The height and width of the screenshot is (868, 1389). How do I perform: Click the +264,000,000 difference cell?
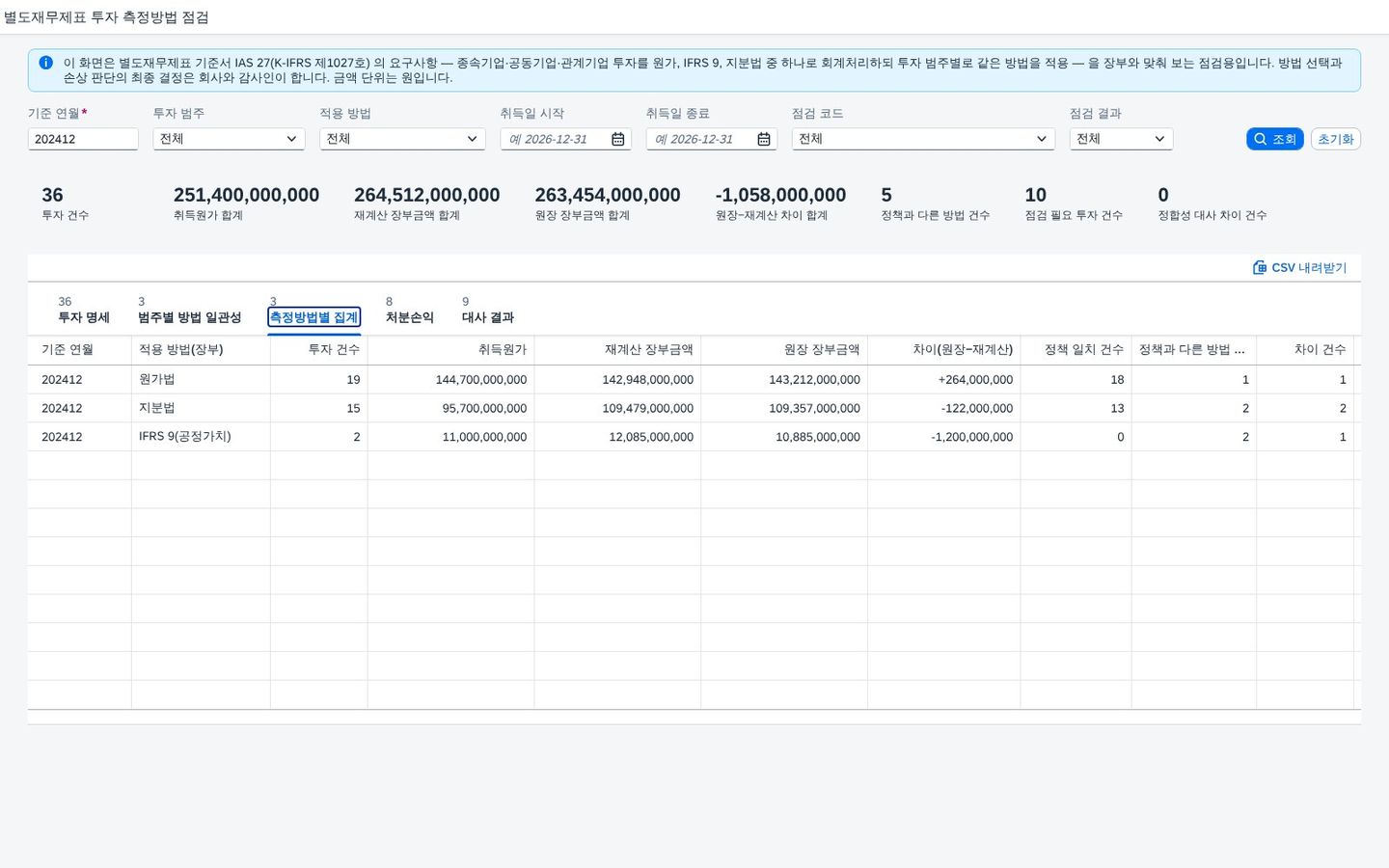pyautogui.click(x=944, y=379)
